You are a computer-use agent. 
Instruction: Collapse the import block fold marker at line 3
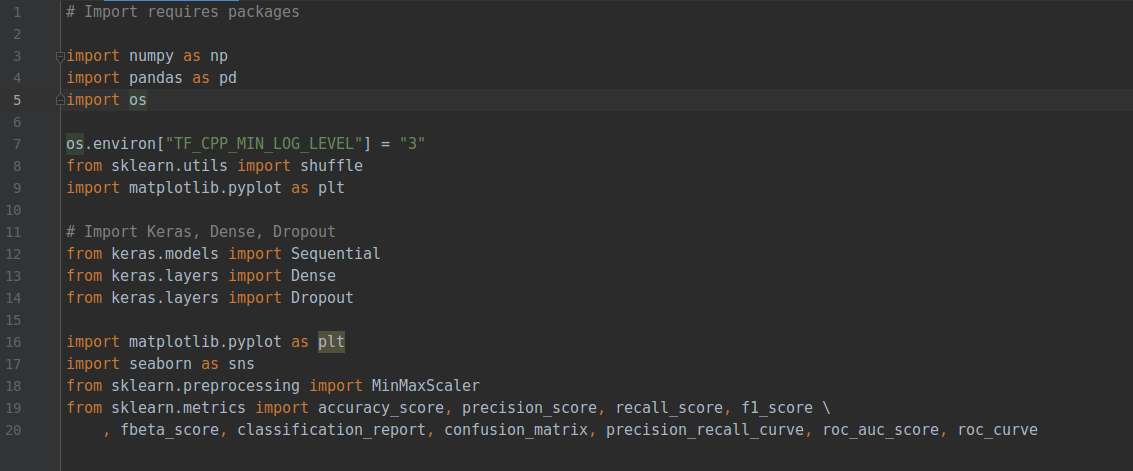(x=60, y=56)
